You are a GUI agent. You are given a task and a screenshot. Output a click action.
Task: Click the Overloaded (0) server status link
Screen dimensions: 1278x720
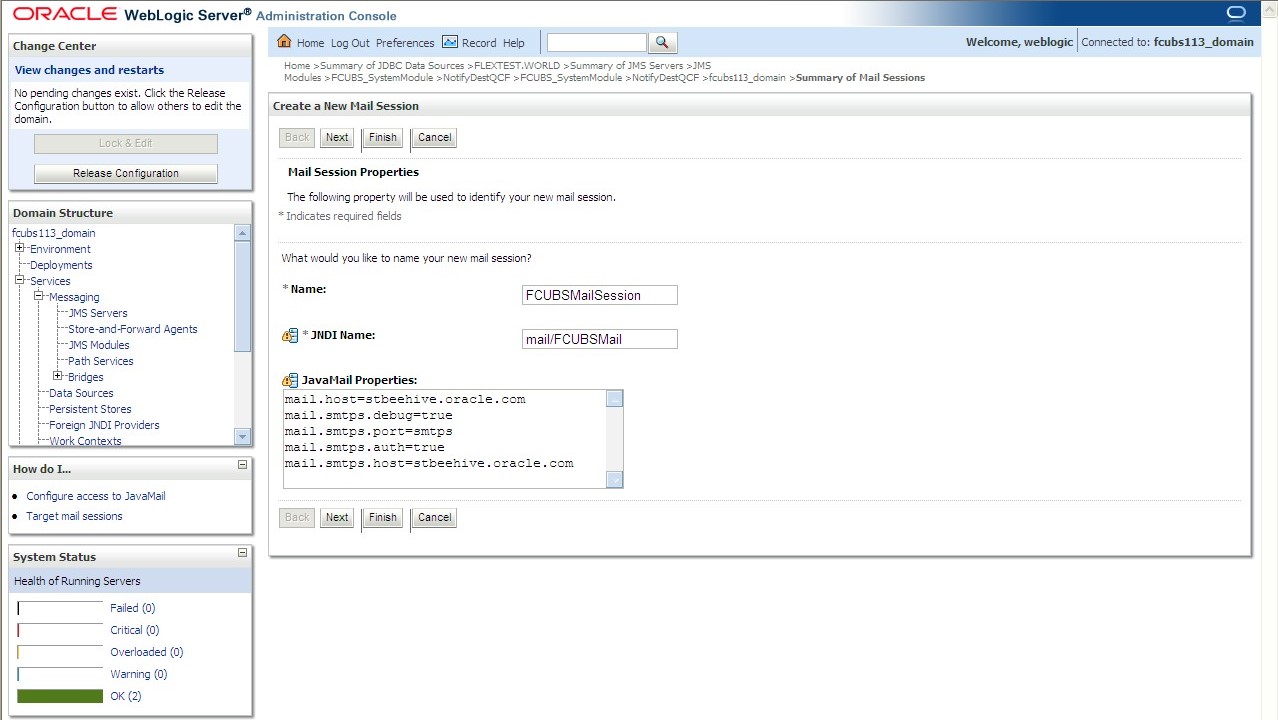point(146,652)
